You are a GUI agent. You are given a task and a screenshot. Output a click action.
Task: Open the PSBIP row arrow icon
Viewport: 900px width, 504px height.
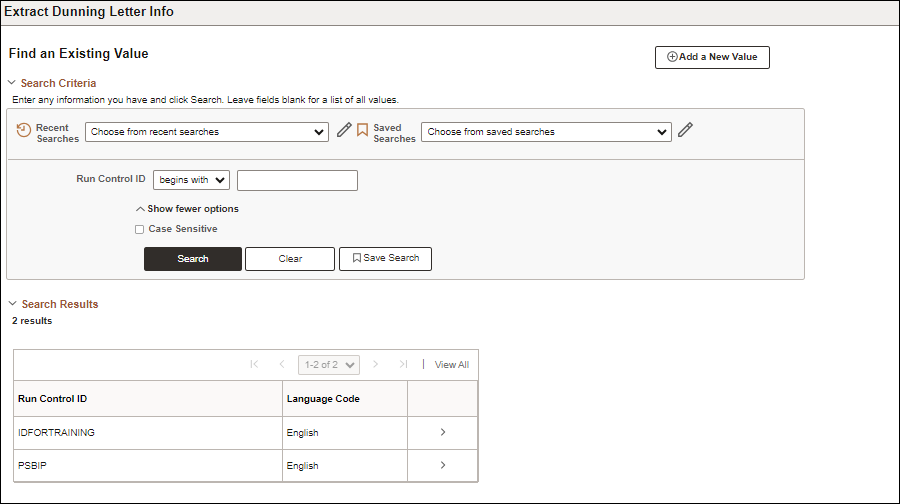pos(443,465)
